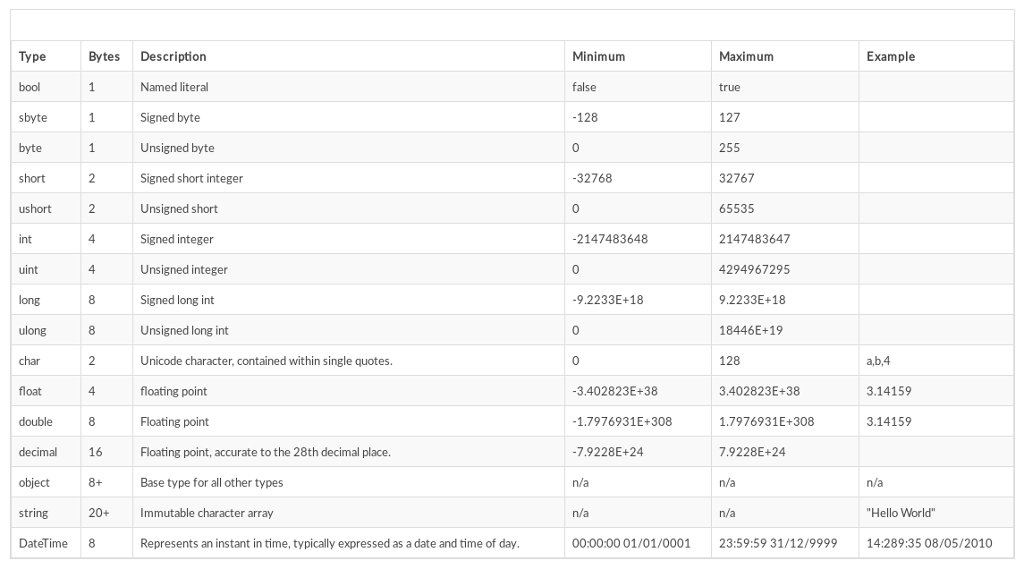Click the uint maximum value 4294967295

pyautogui.click(x=754, y=270)
